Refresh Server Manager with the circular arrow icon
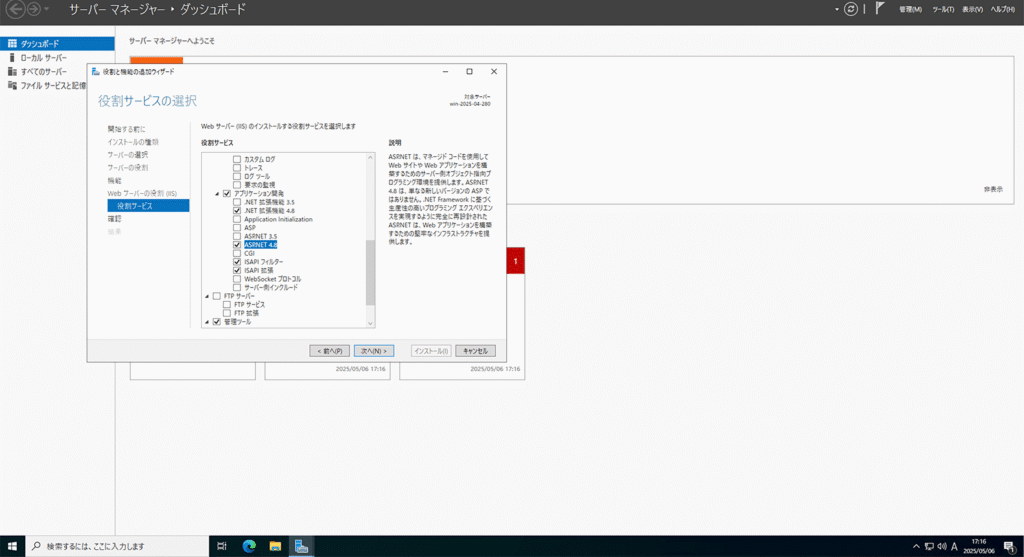Image resolution: width=1024 pixels, height=557 pixels. (x=850, y=9)
